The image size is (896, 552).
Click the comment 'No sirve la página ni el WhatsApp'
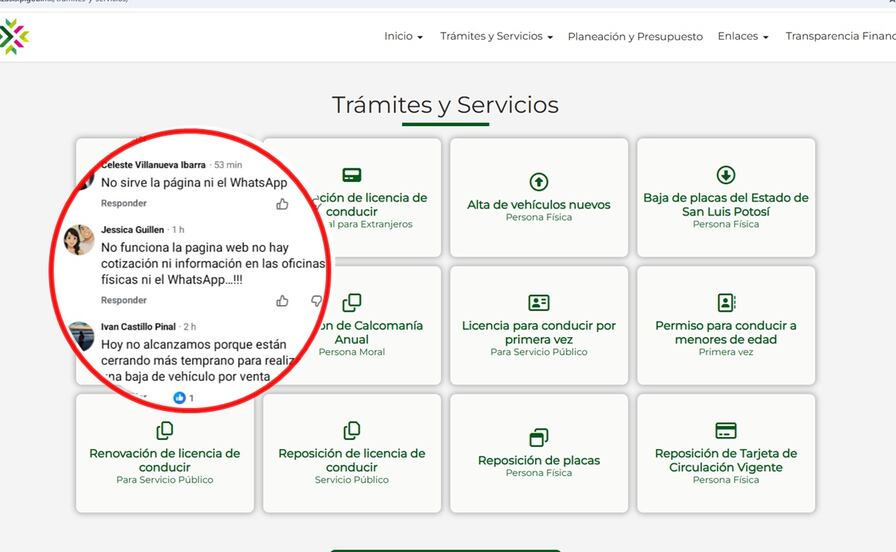click(194, 183)
